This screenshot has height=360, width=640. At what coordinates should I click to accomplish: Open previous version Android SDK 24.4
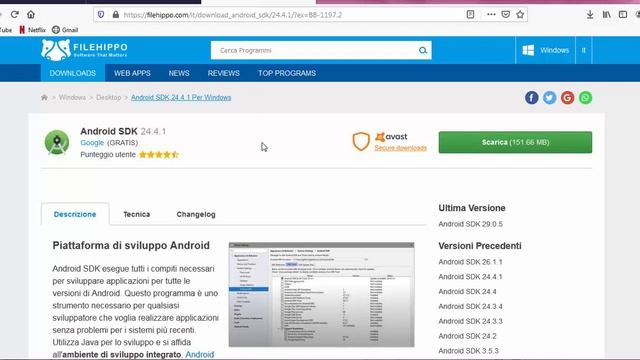coord(467,291)
